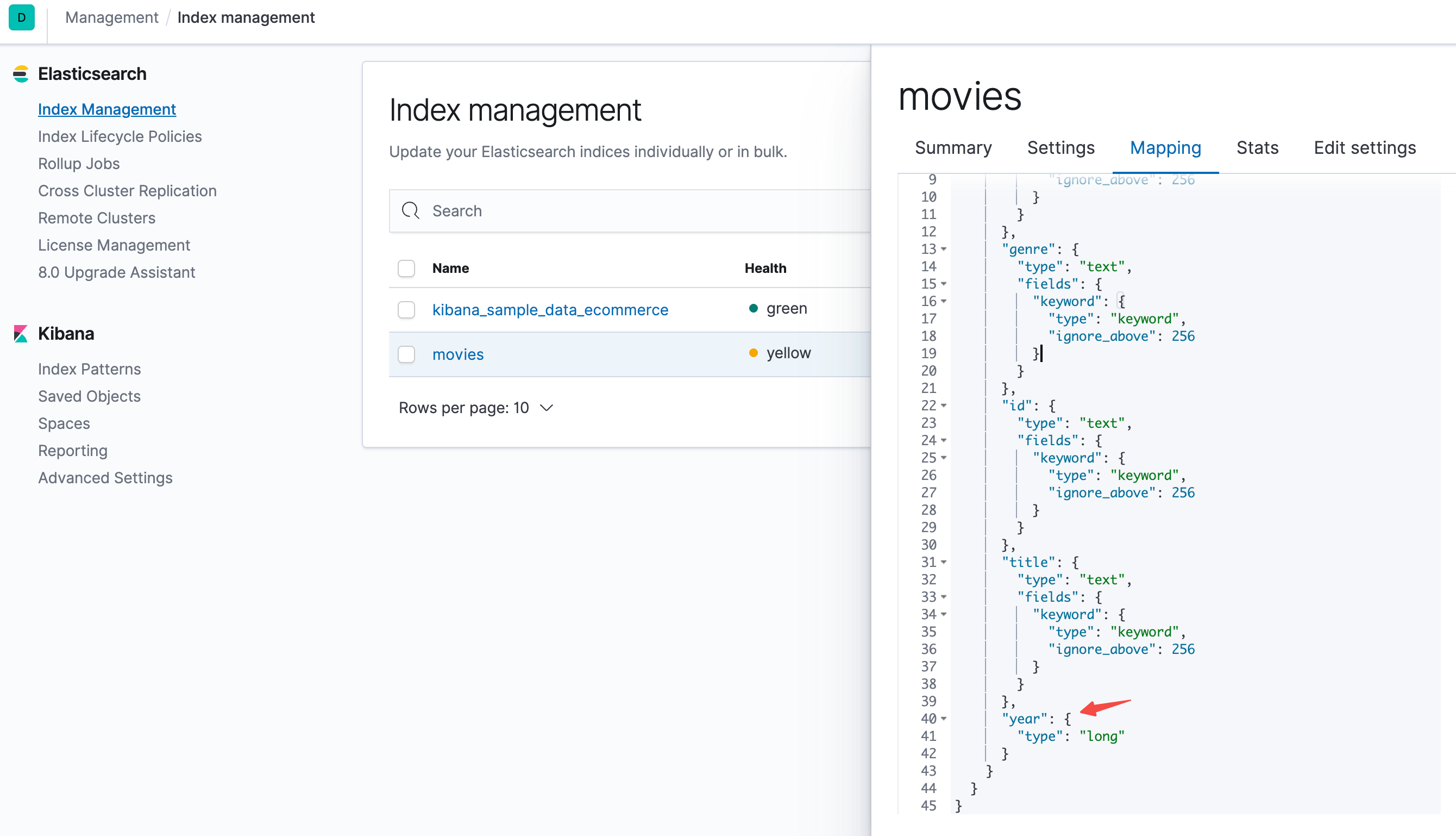Click the Elasticsearch logo icon
1456x836 pixels.
[x=21, y=74]
